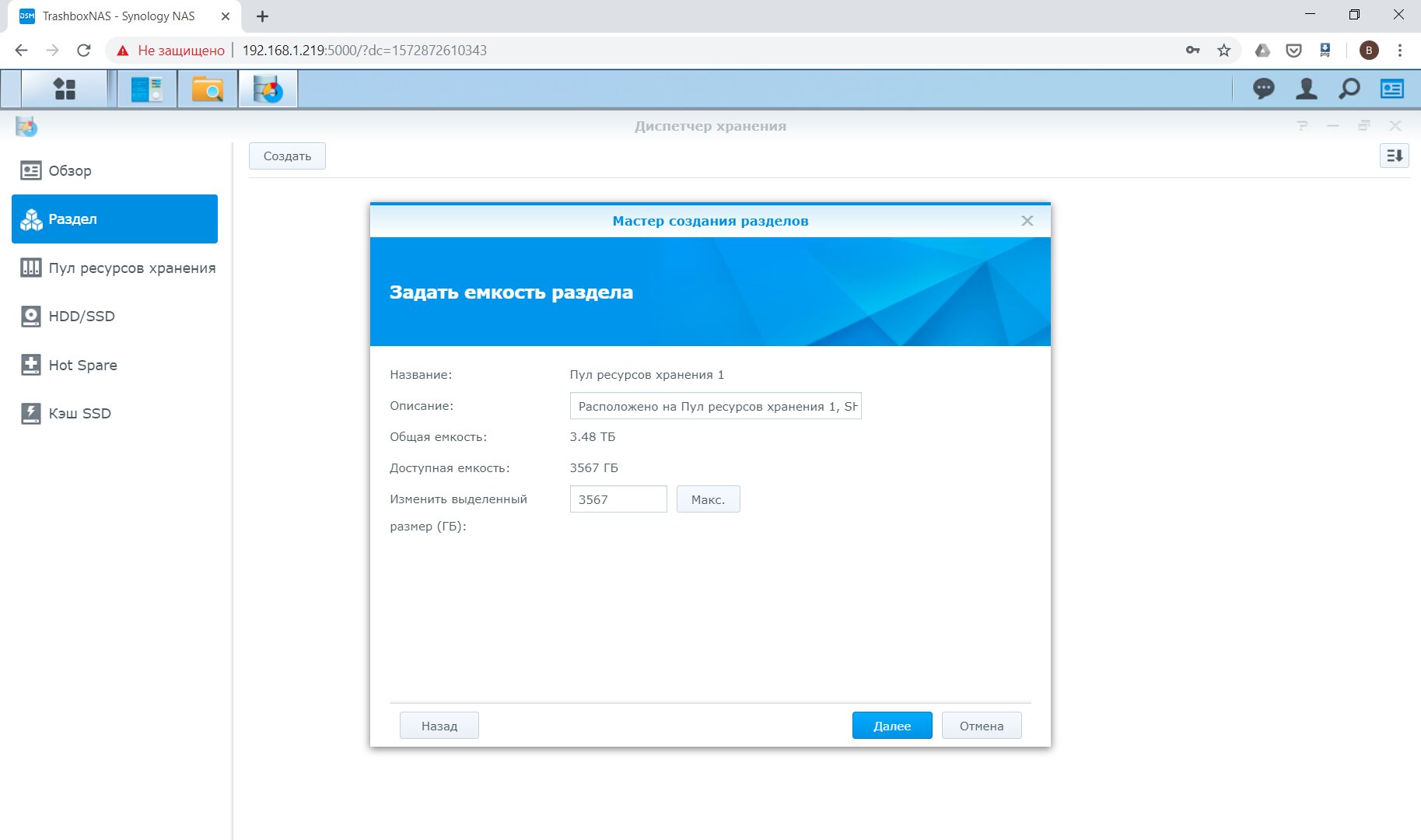
Task: Open DSM search magnifier
Action: tap(1349, 89)
